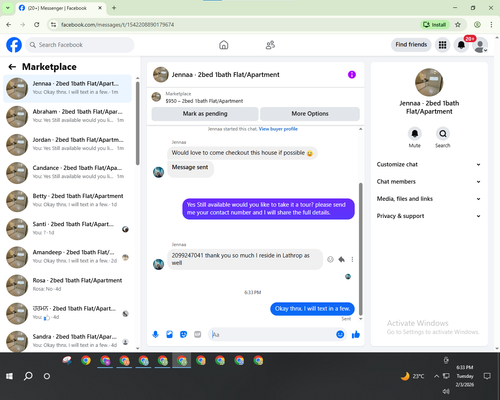Click Mark as pending button
The height and width of the screenshot is (400, 500).
(x=205, y=114)
